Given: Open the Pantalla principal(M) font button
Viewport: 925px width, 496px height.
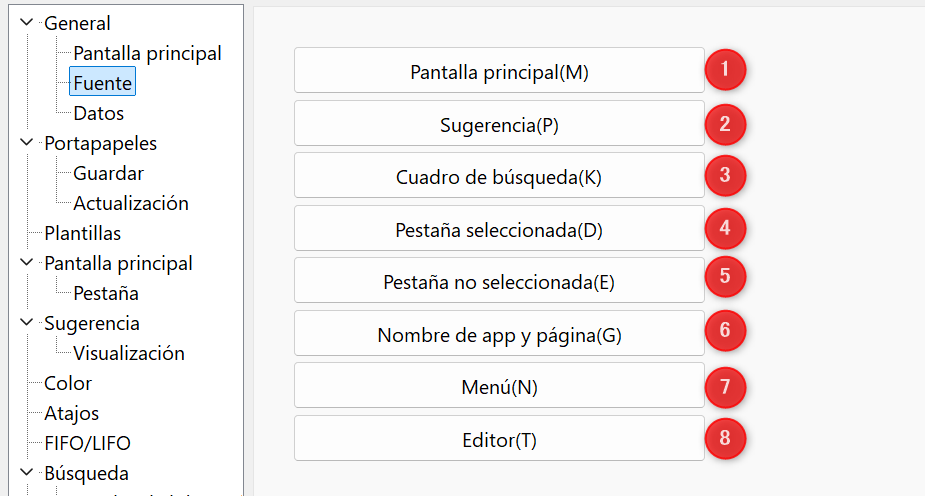Looking at the screenshot, I should [x=499, y=70].
